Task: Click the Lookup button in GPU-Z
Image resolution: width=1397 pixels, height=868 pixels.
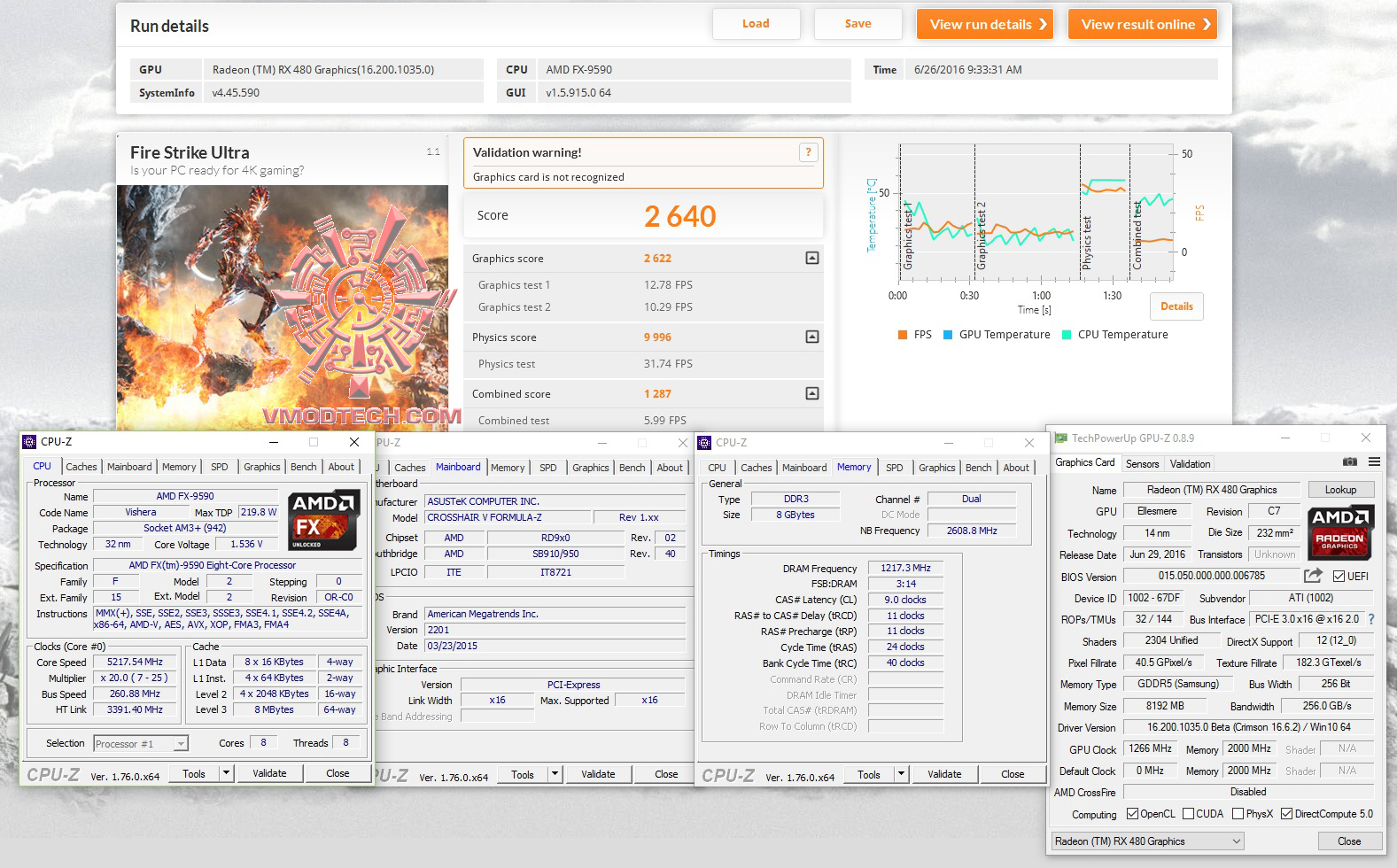Action: pyautogui.click(x=1340, y=490)
